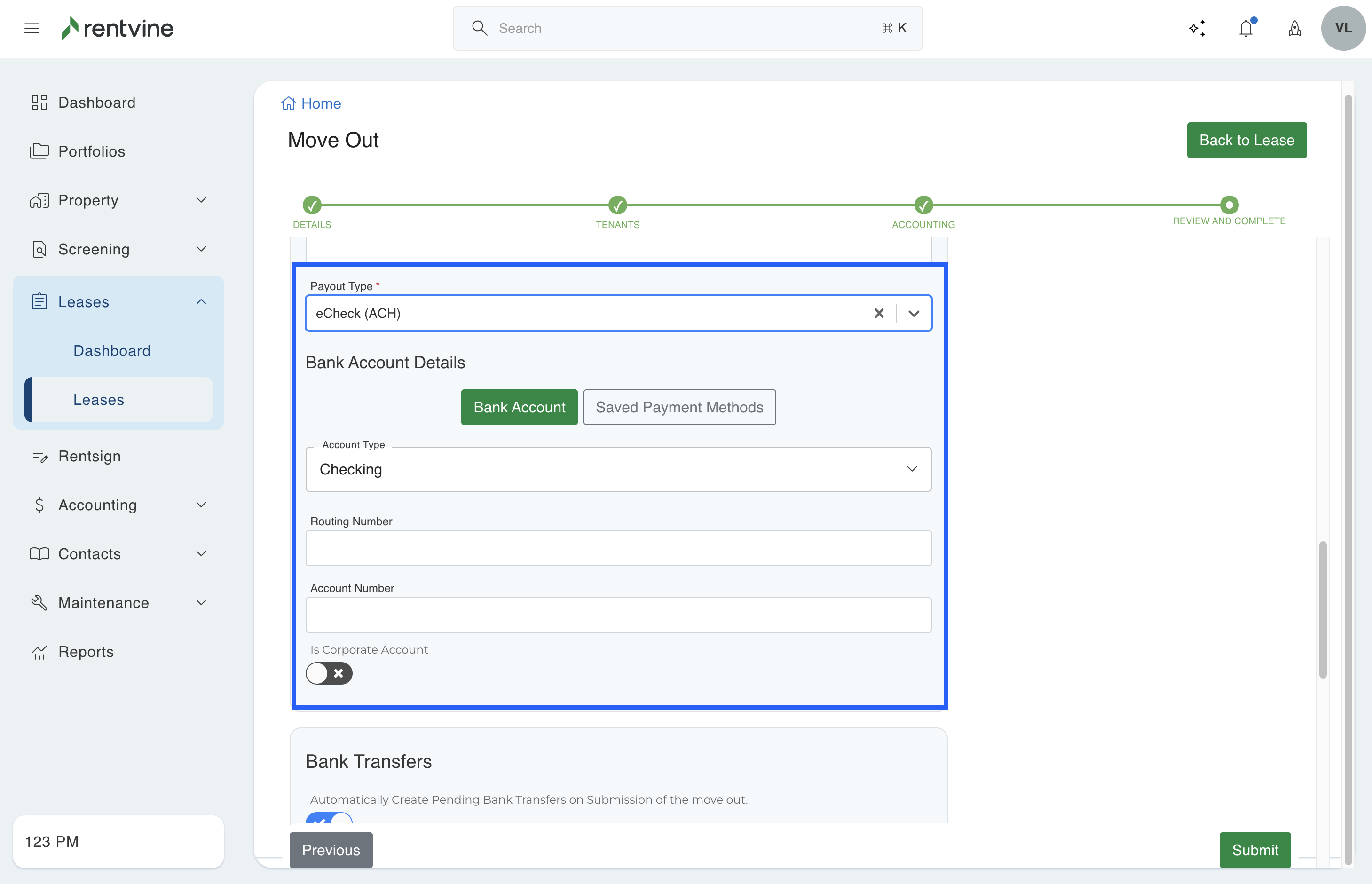The width and height of the screenshot is (1372, 884).
Task: Open Rentsign in the sidebar
Action: coord(89,456)
